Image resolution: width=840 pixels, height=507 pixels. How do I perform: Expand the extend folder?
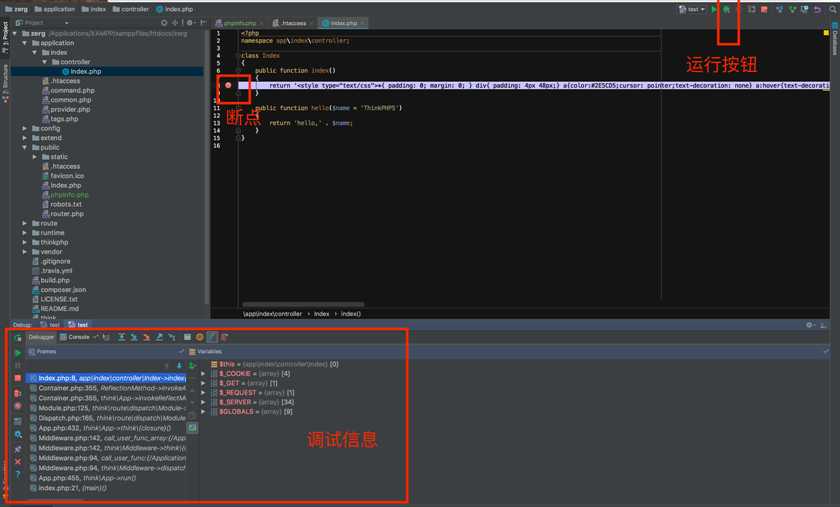(x=25, y=138)
